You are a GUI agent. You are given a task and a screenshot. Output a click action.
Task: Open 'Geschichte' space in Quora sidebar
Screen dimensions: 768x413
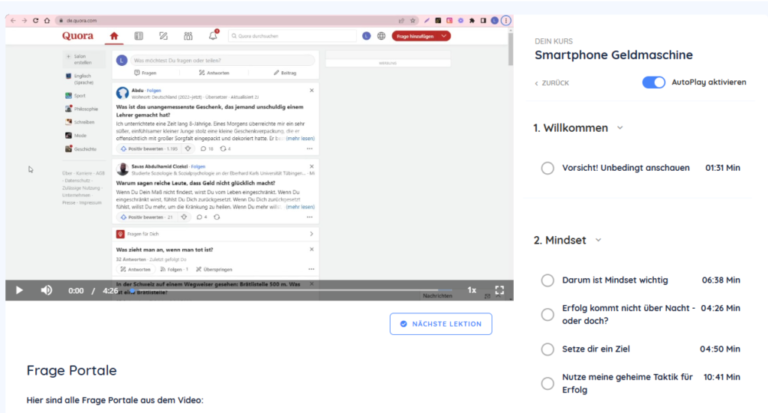(81, 148)
